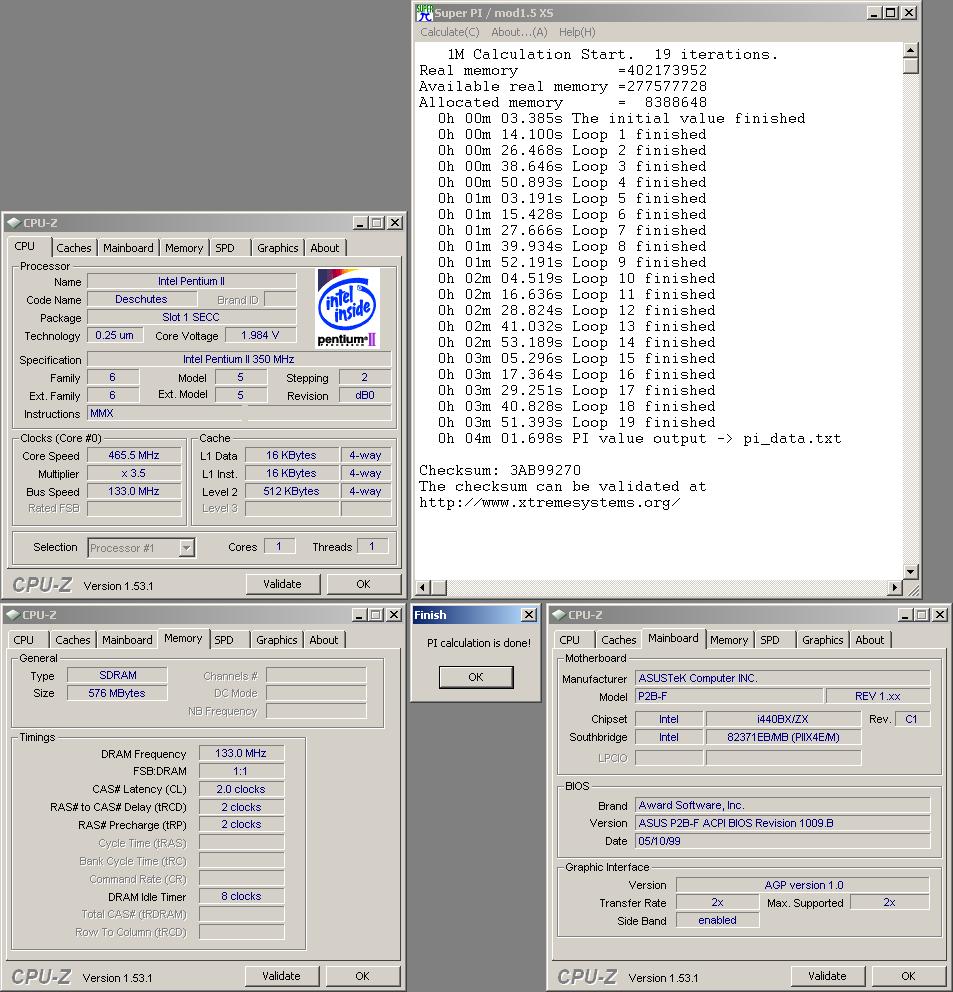Click CPU-Z icon in CPU window title bar
This screenshot has width=953, height=992.
click(14, 223)
